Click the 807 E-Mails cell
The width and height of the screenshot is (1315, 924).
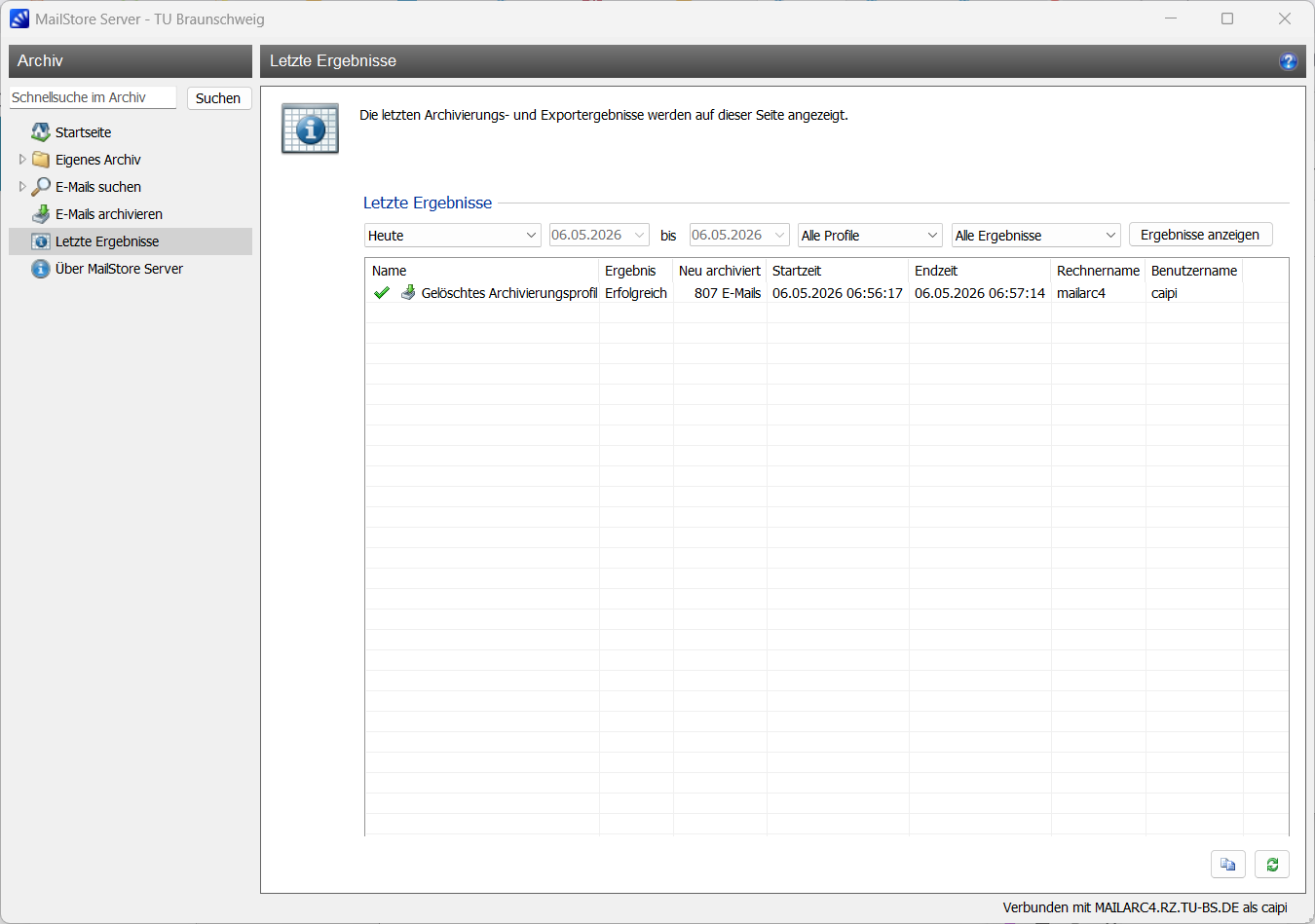click(x=728, y=293)
